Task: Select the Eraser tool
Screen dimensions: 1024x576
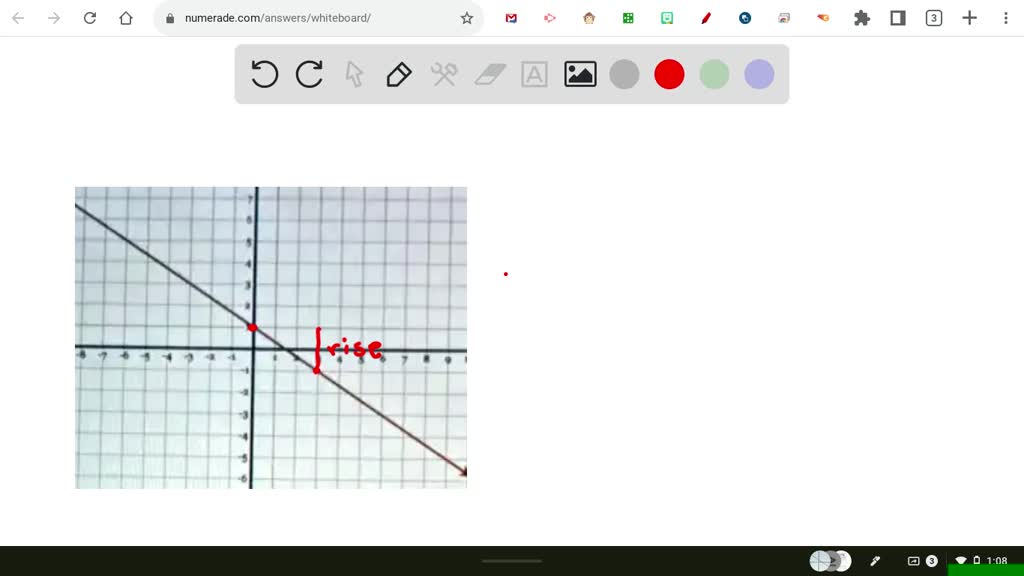Action: (488, 73)
